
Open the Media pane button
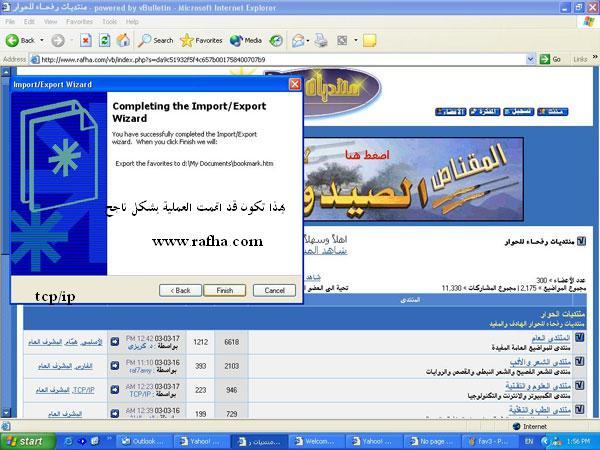coord(246,40)
